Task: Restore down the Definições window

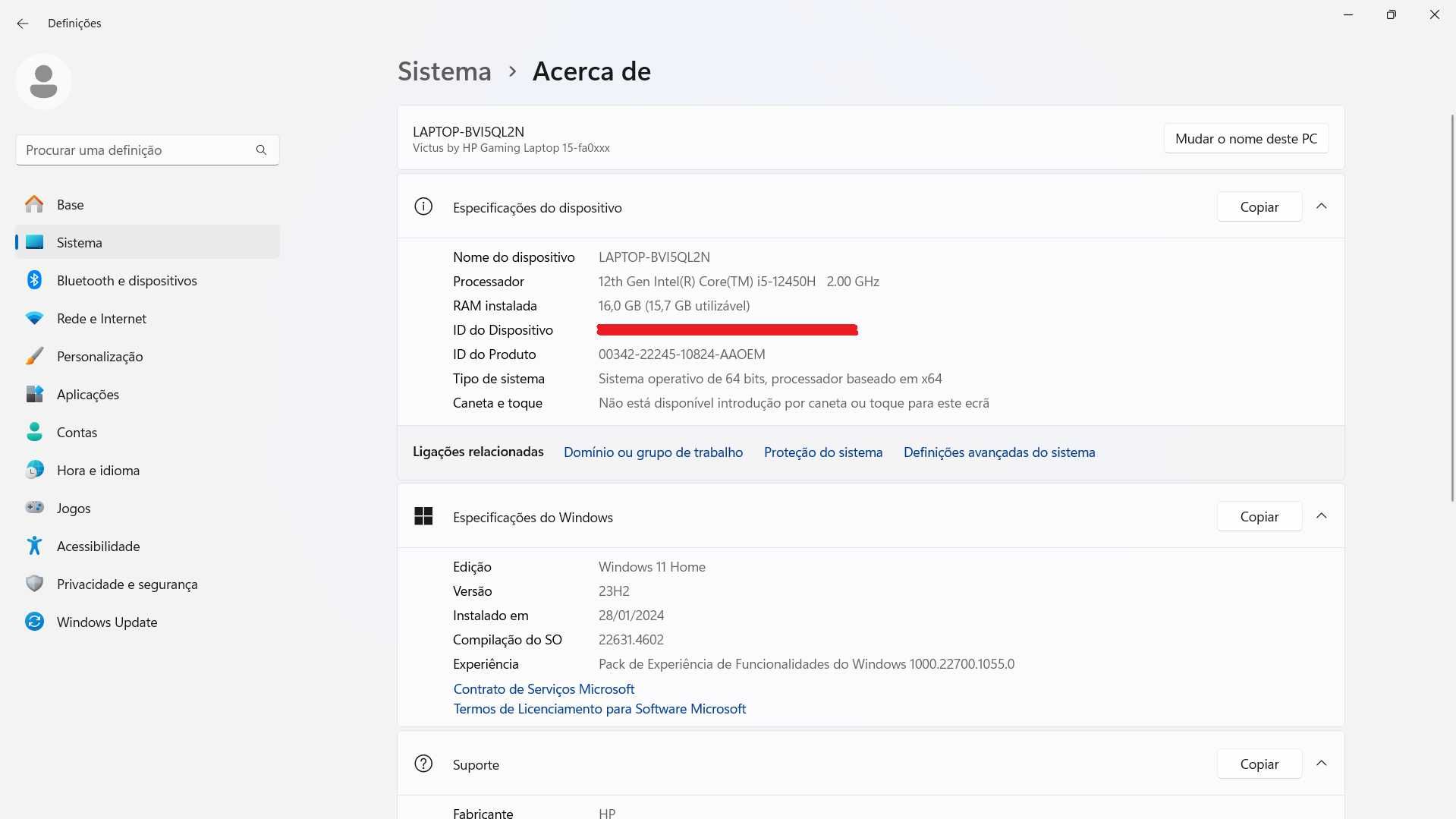Action: (x=1391, y=14)
